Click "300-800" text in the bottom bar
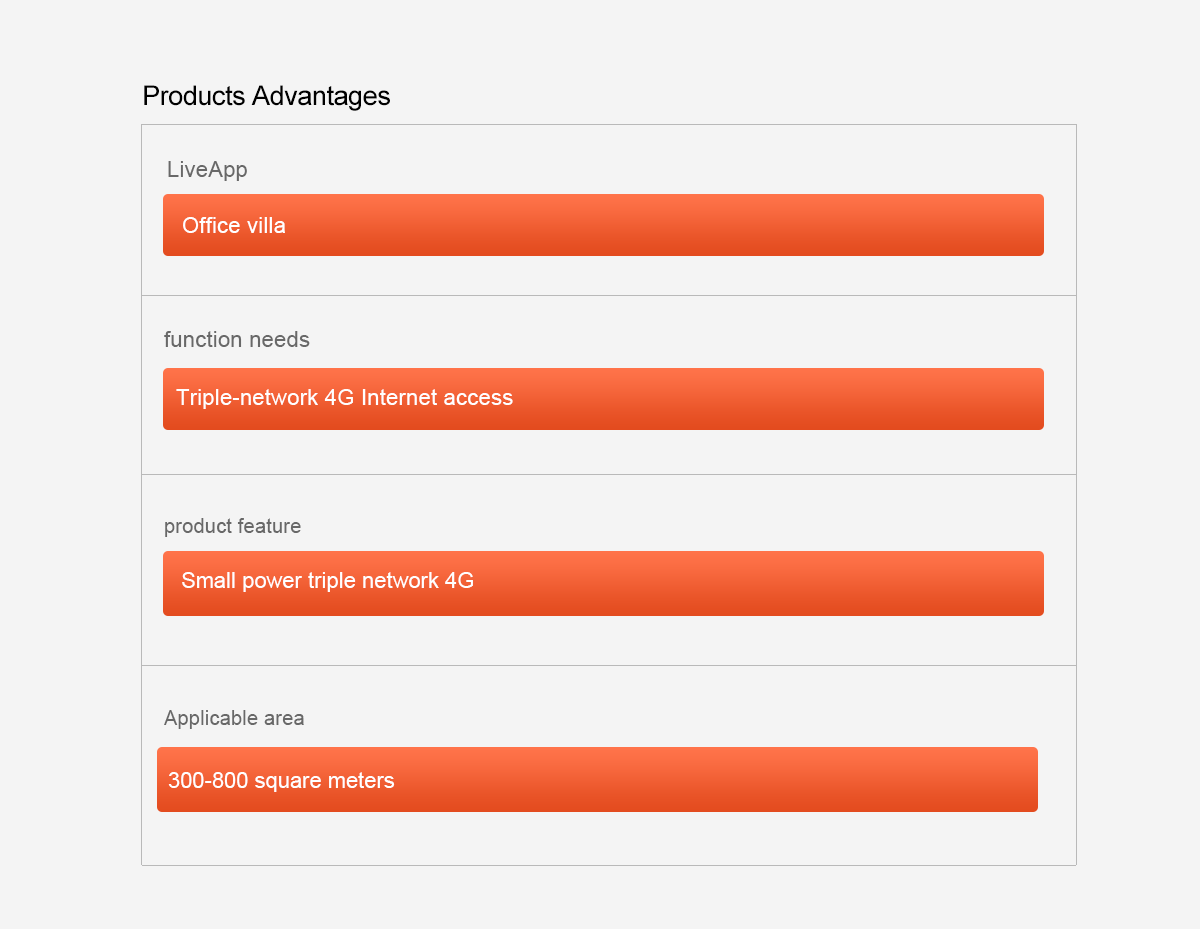This screenshot has height=929, width=1200. (x=208, y=781)
